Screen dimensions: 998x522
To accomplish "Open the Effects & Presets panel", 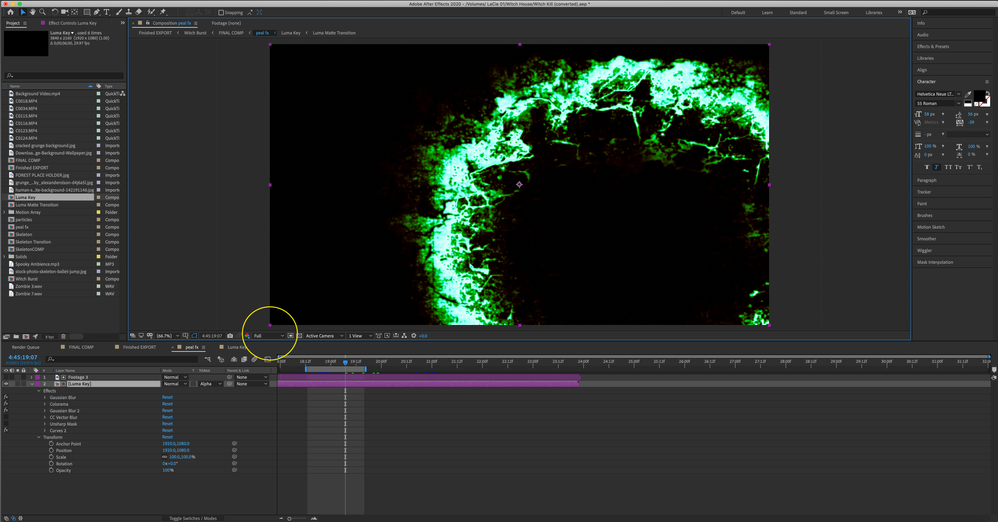I will [x=933, y=46].
